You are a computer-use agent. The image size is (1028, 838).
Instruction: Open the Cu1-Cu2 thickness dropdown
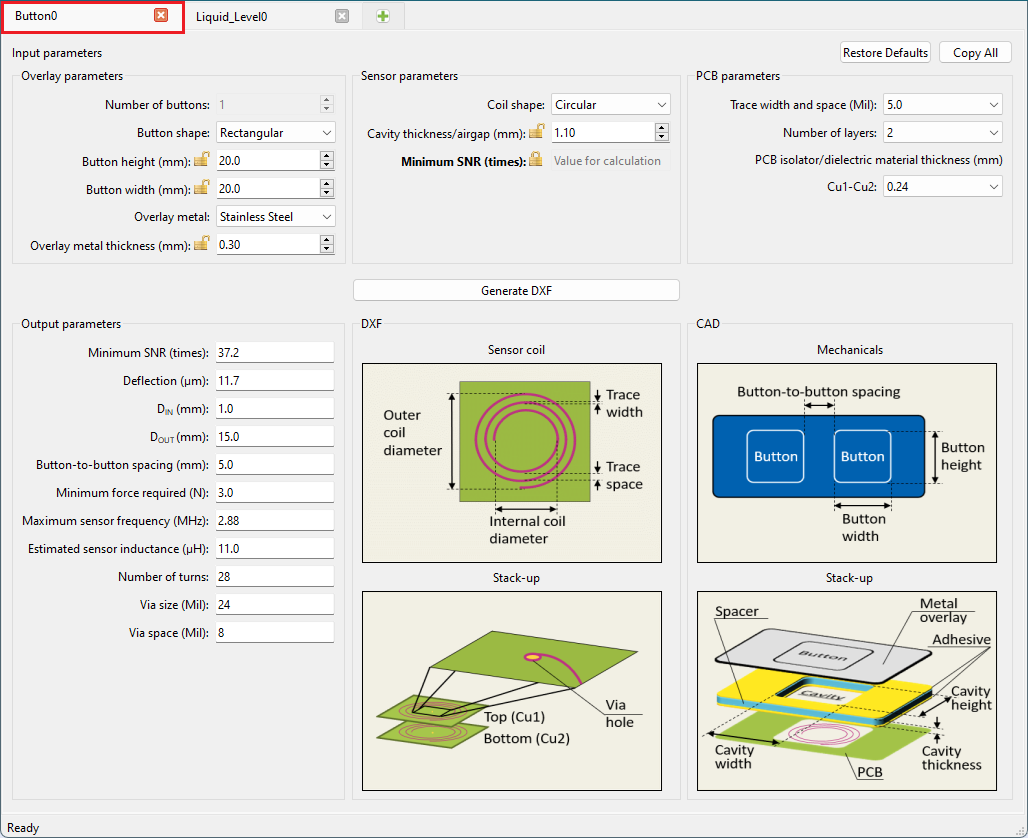coord(943,186)
